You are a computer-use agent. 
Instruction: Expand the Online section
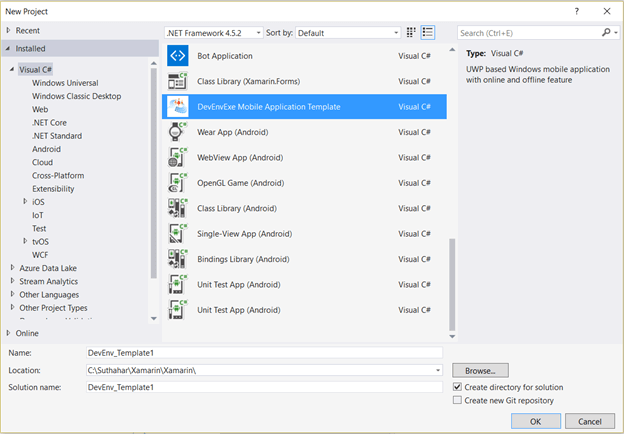coord(8,333)
